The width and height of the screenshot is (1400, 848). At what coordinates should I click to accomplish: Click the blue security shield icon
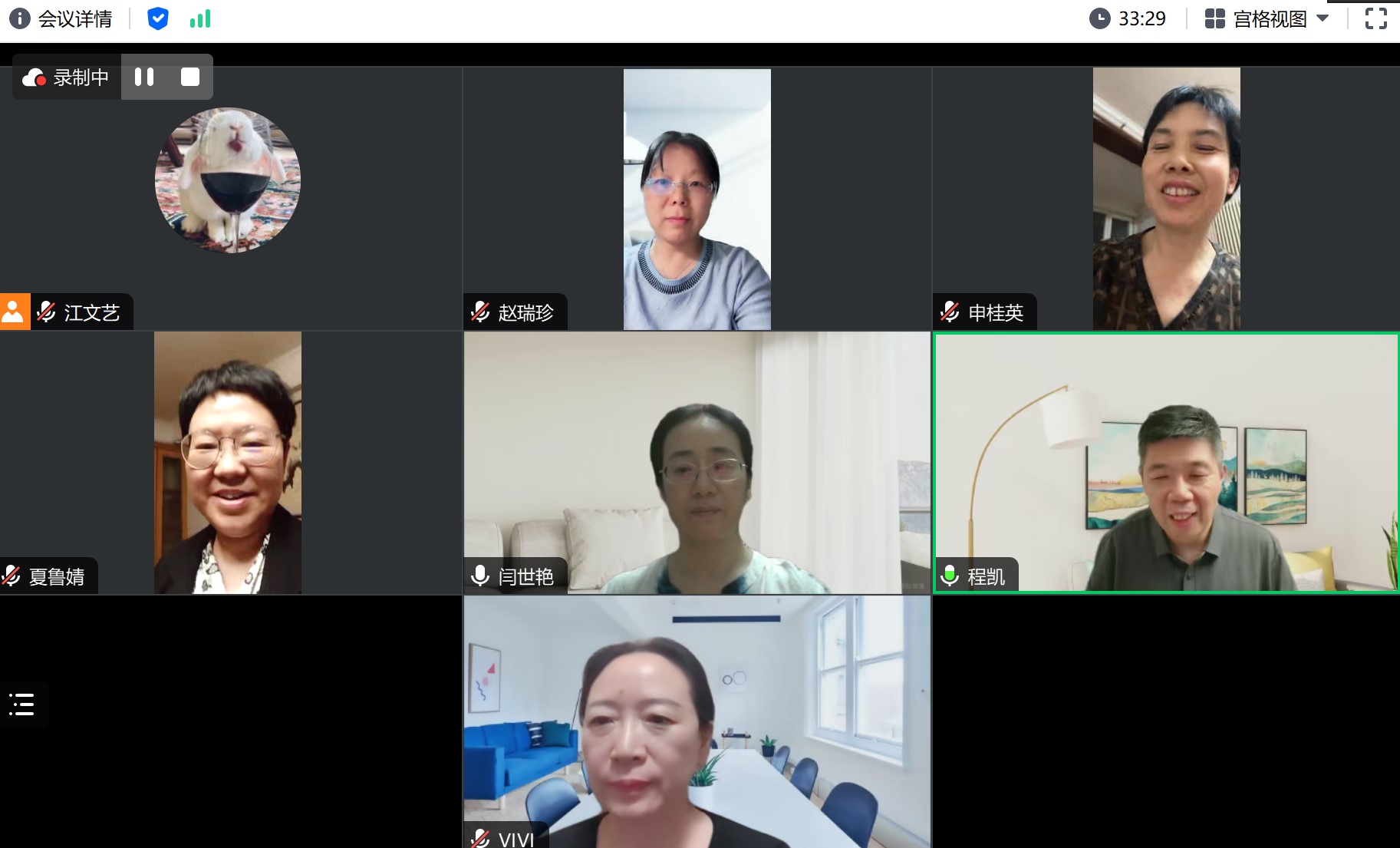coord(157,18)
